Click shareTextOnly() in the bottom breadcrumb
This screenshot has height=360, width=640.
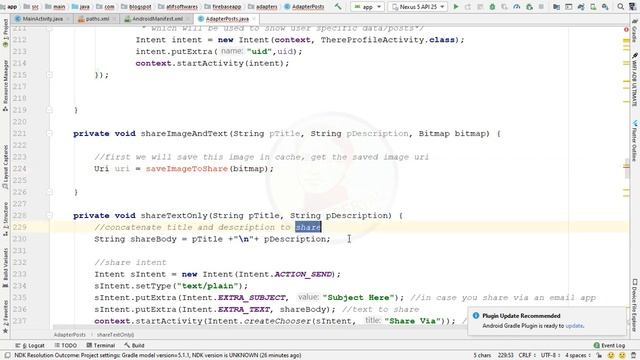tap(116, 335)
